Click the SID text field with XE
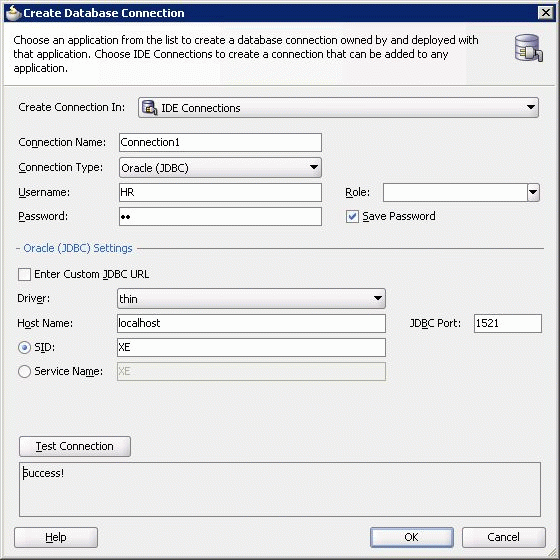 coord(251,348)
